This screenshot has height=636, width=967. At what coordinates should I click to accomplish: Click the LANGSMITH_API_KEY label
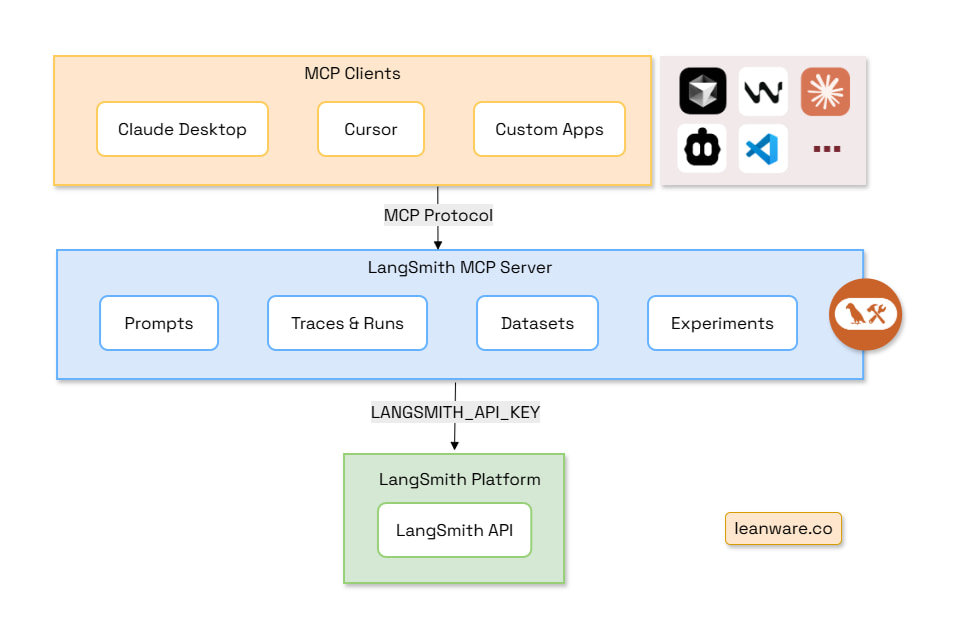[455, 412]
